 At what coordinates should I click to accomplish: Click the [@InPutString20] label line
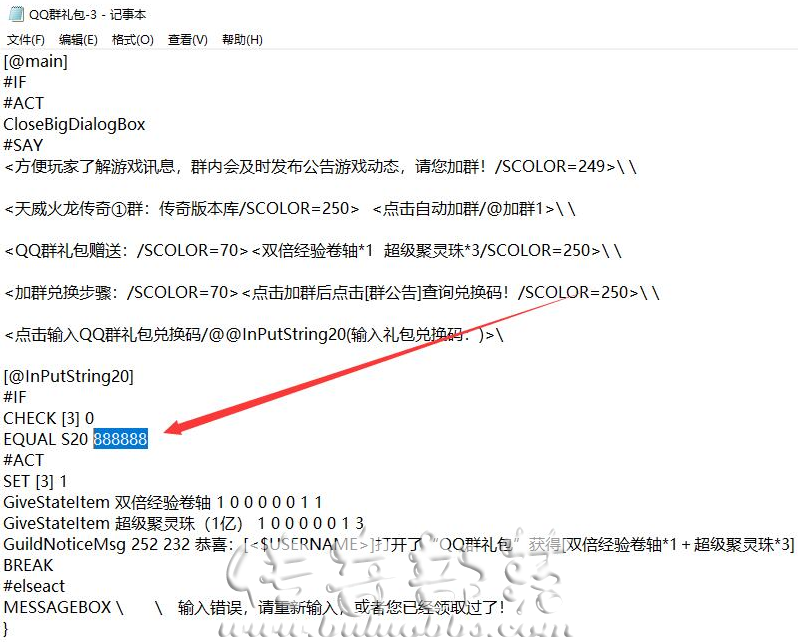68,377
